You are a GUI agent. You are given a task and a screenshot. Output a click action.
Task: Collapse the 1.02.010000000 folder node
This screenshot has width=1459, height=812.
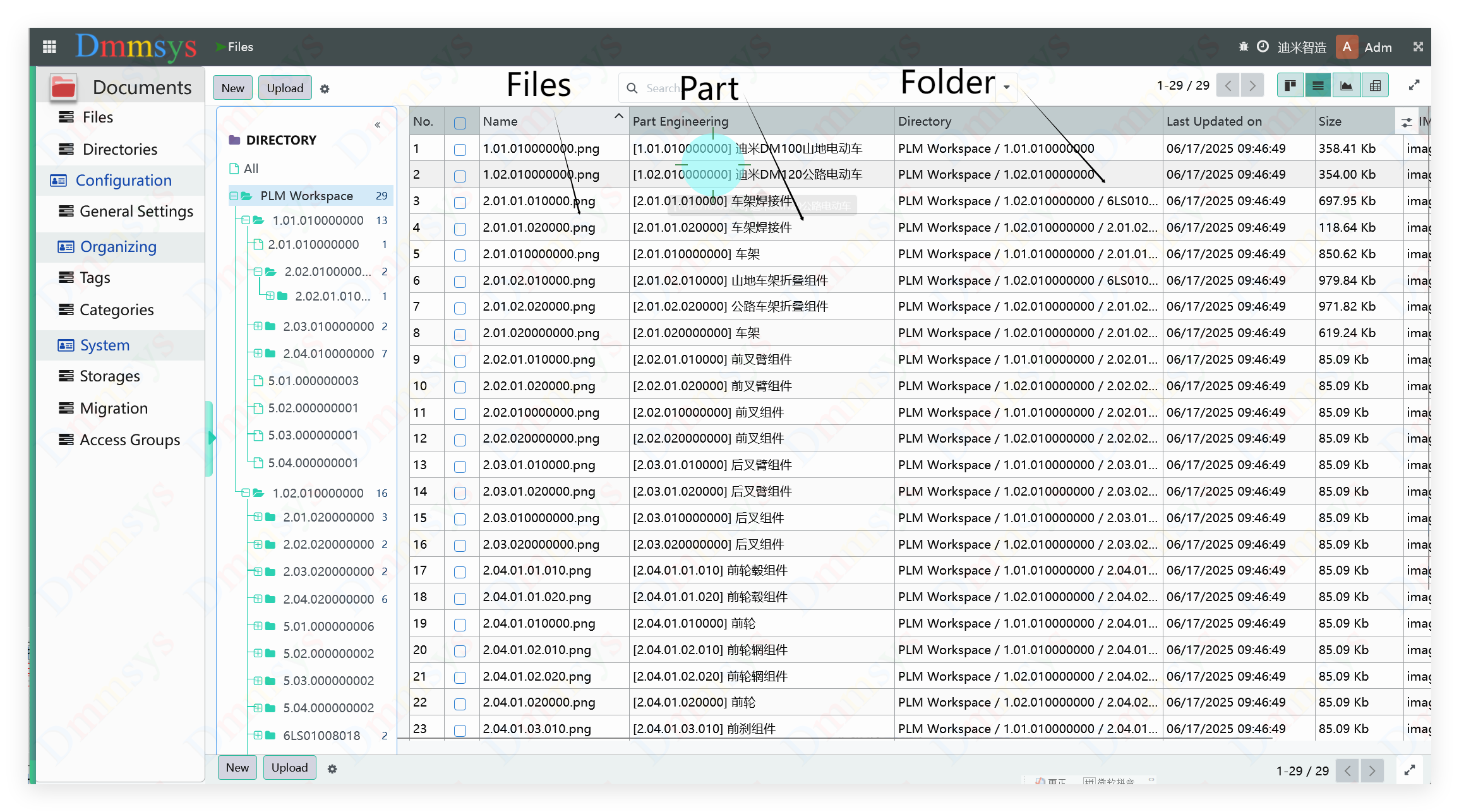click(x=245, y=493)
